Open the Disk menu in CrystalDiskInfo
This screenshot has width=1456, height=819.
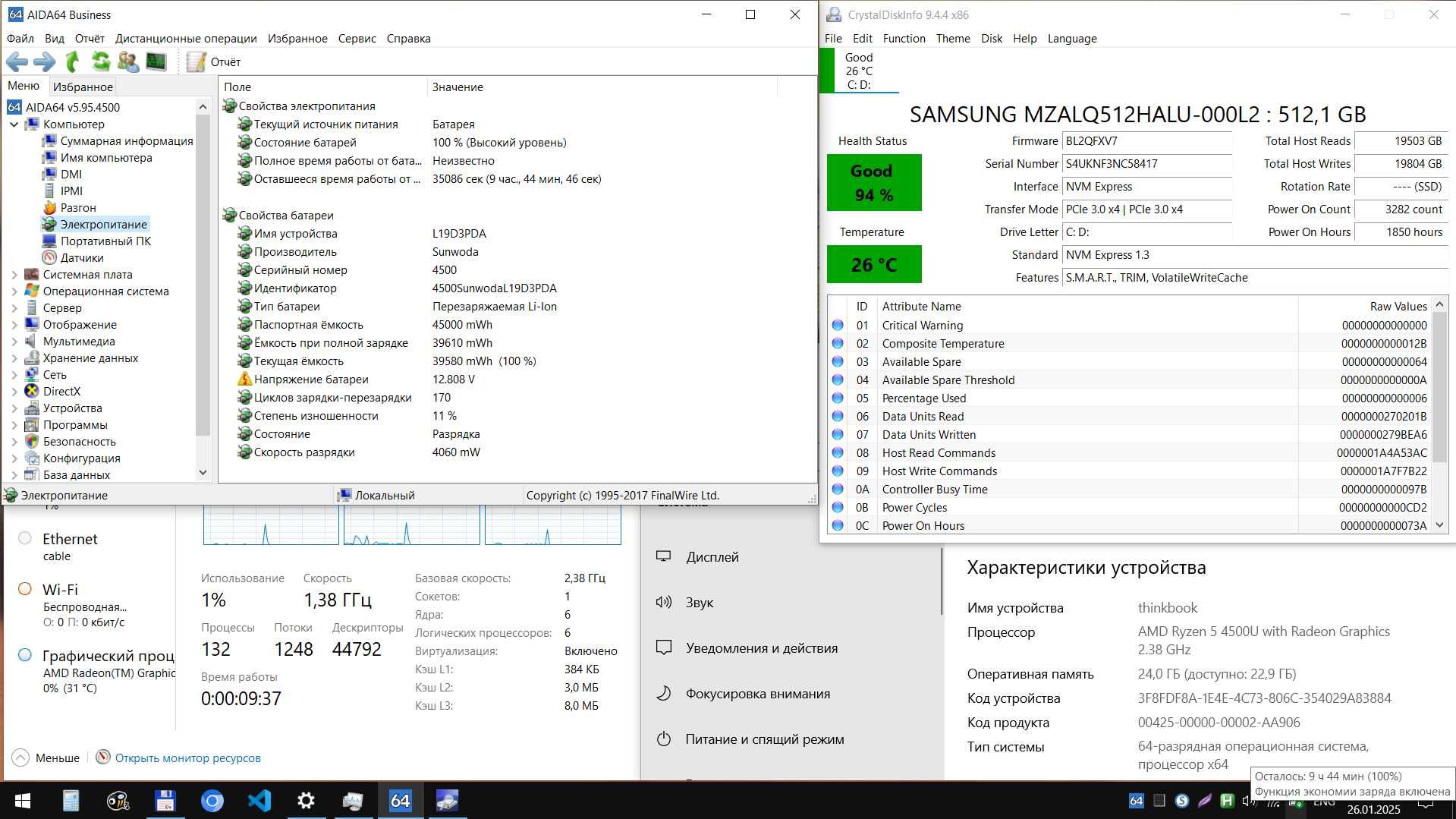[x=992, y=38]
